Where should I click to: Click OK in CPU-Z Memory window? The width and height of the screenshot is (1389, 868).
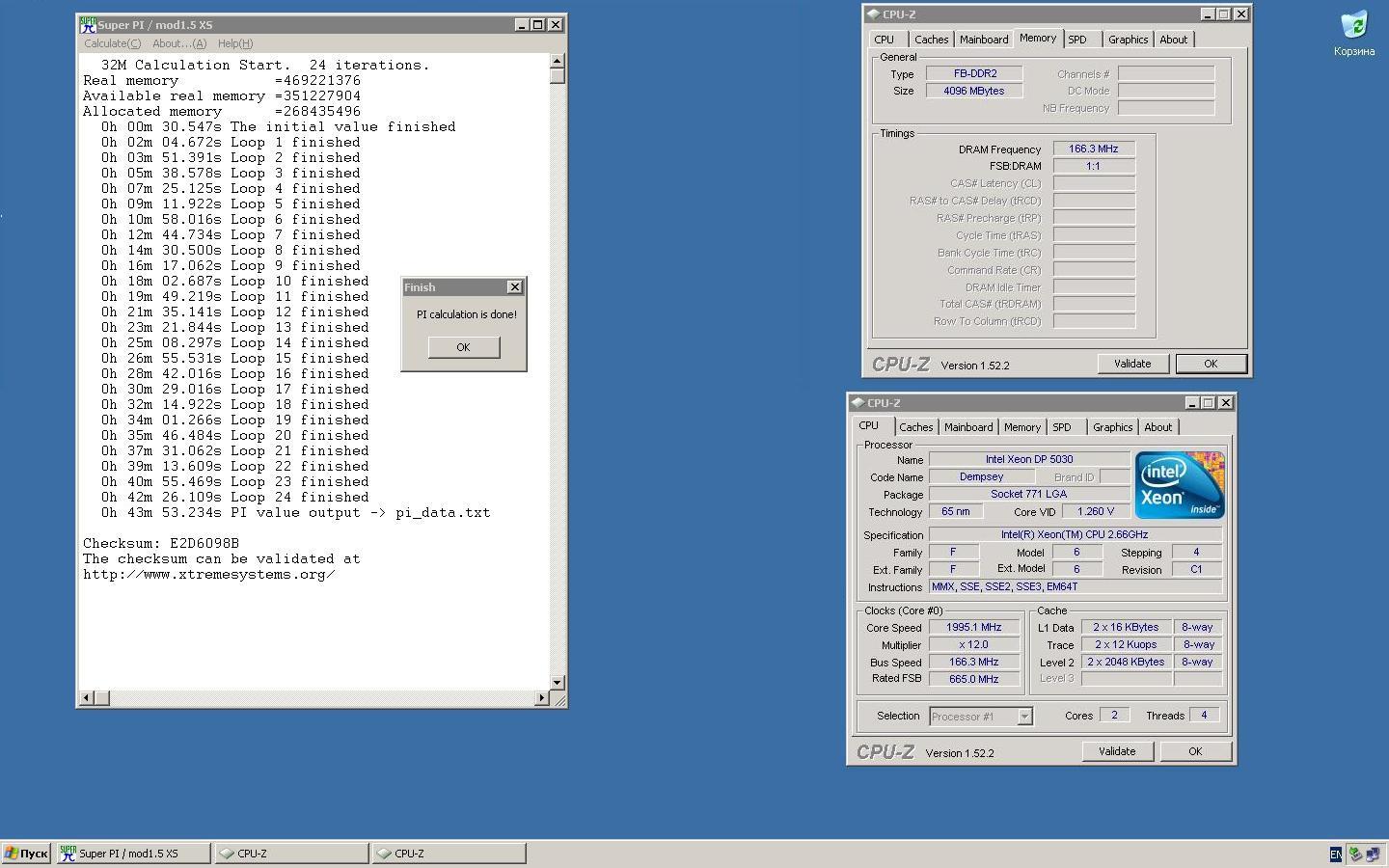(1211, 364)
